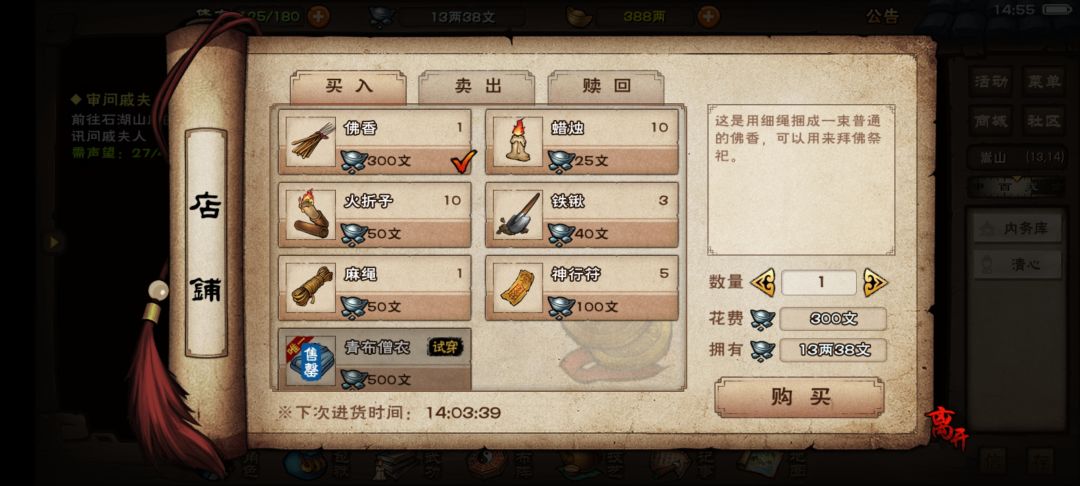The width and height of the screenshot is (1080, 486).
Task: Open the 赎回 redeem tab
Action: click(606, 86)
